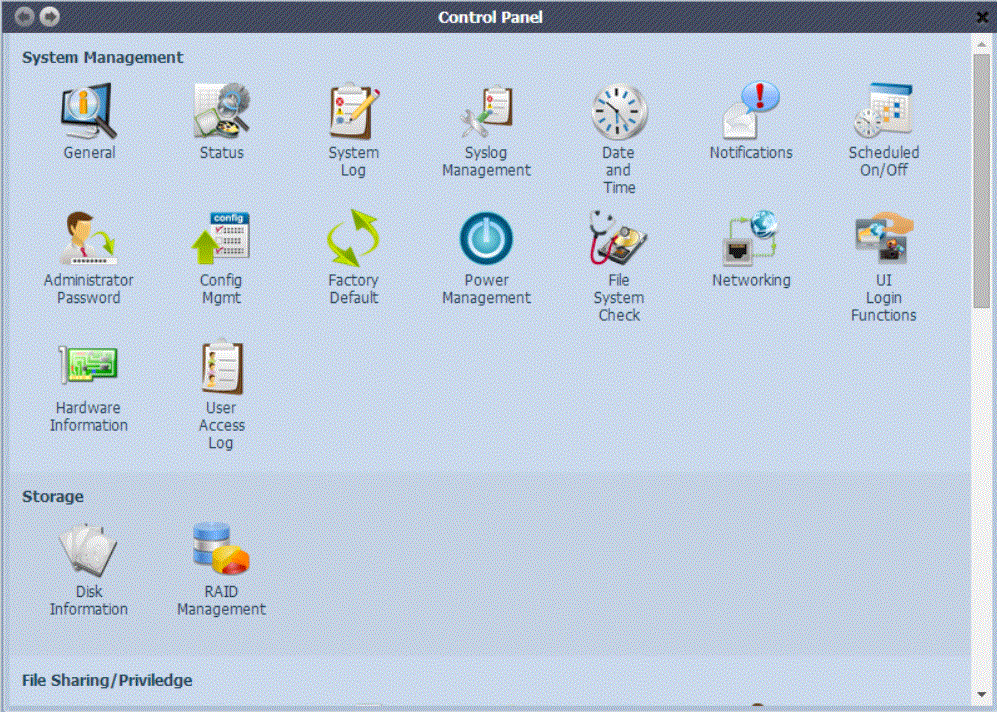
Task: Open RAID Management icon
Action: tap(221, 549)
